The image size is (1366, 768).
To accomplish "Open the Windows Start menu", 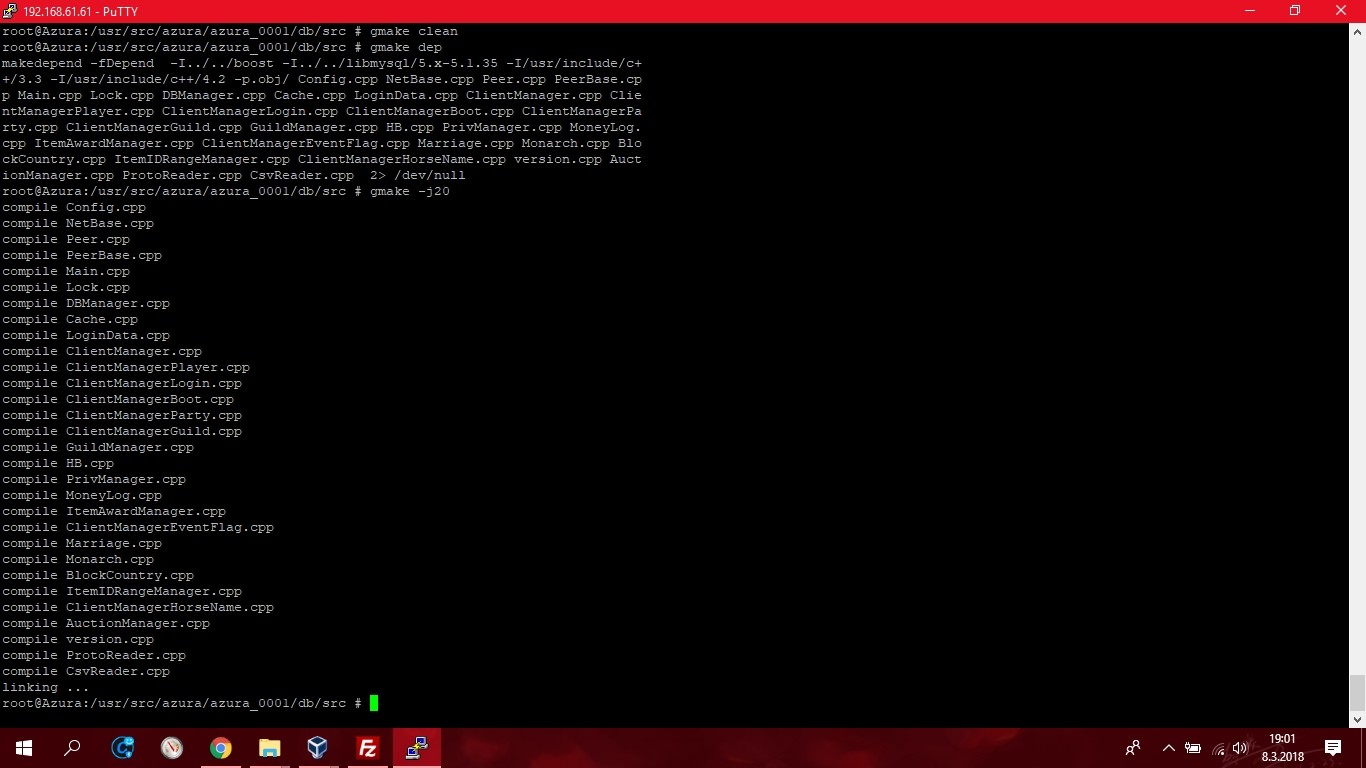I will pyautogui.click(x=24, y=748).
